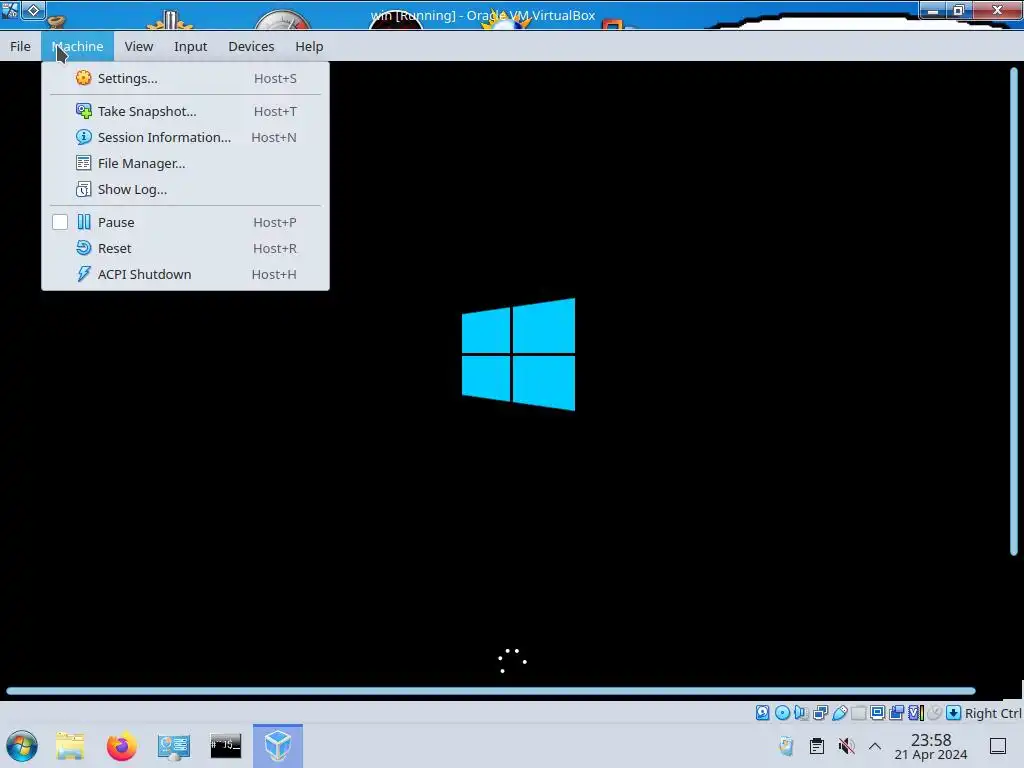The width and height of the screenshot is (1024, 768).
Task: Open the Help menu
Action: [309, 46]
